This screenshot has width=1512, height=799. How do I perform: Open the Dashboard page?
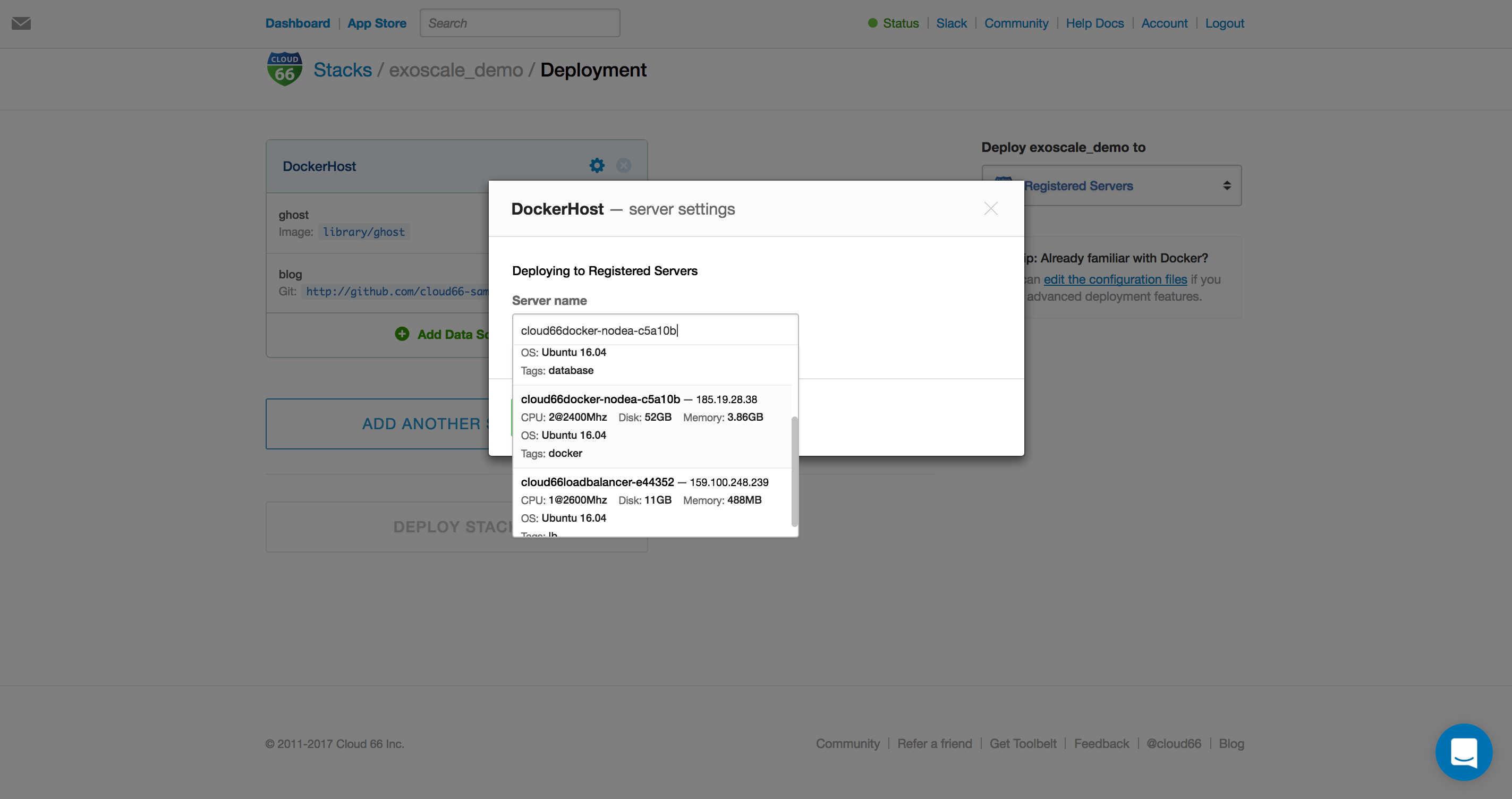[x=298, y=23]
